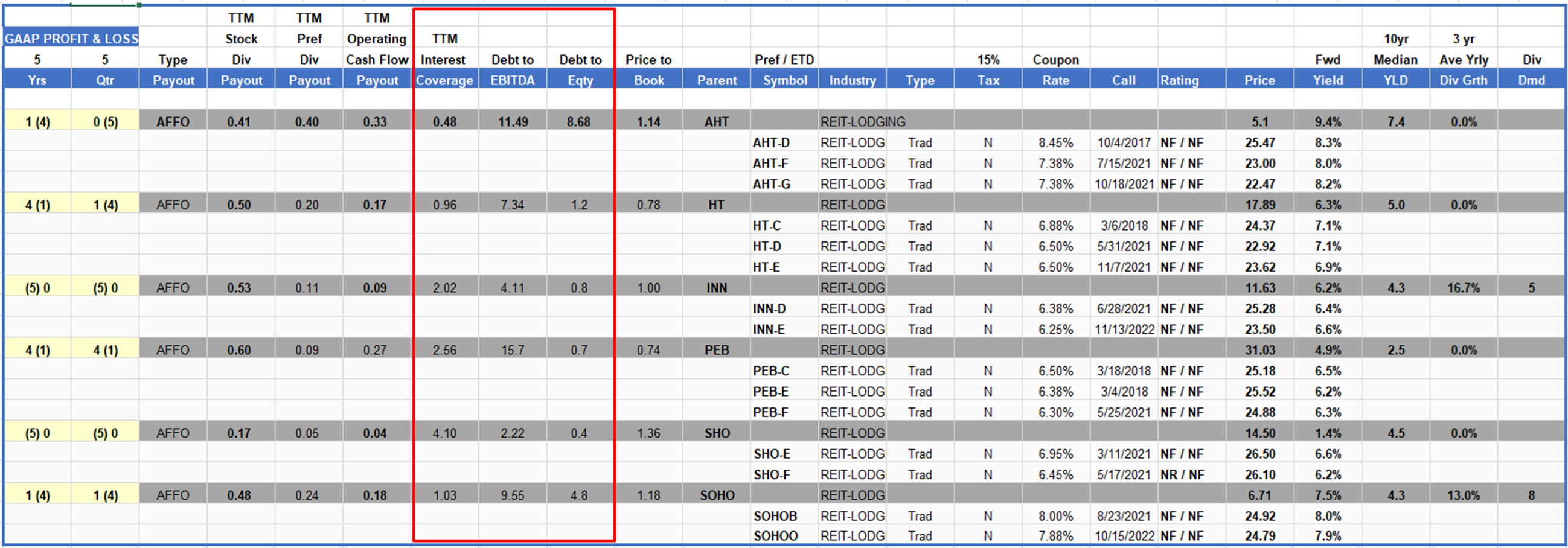Click the AHT-D preferred symbol cell
The height and width of the screenshot is (548, 1568).
771,143
